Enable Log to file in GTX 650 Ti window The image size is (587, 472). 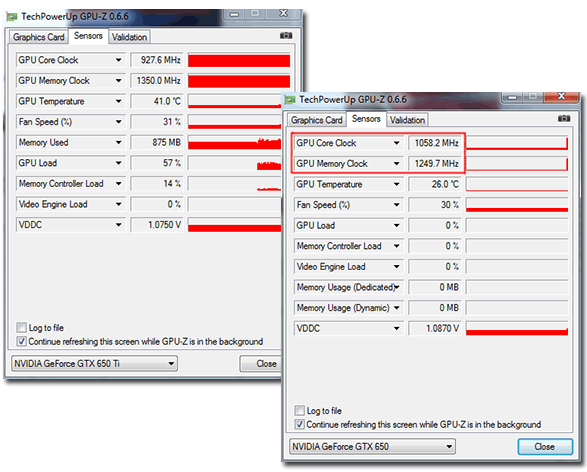21,328
